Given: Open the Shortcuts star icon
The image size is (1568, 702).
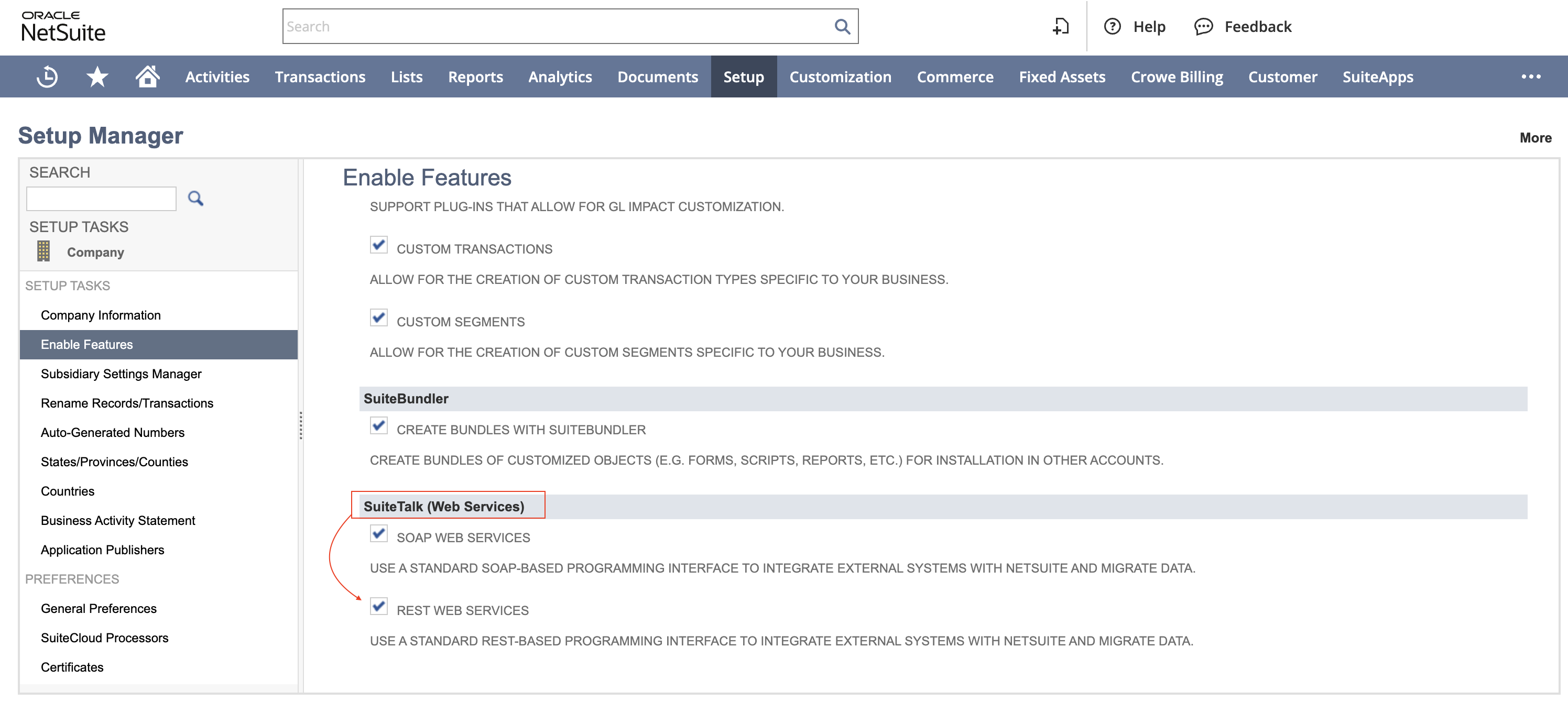Looking at the screenshot, I should pyautogui.click(x=97, y=76).
